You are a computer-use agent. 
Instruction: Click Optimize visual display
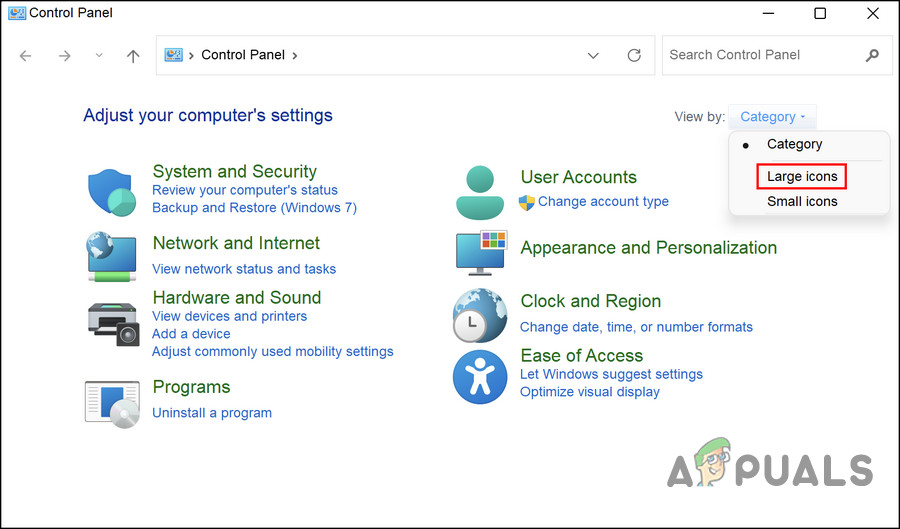[589, 392]
